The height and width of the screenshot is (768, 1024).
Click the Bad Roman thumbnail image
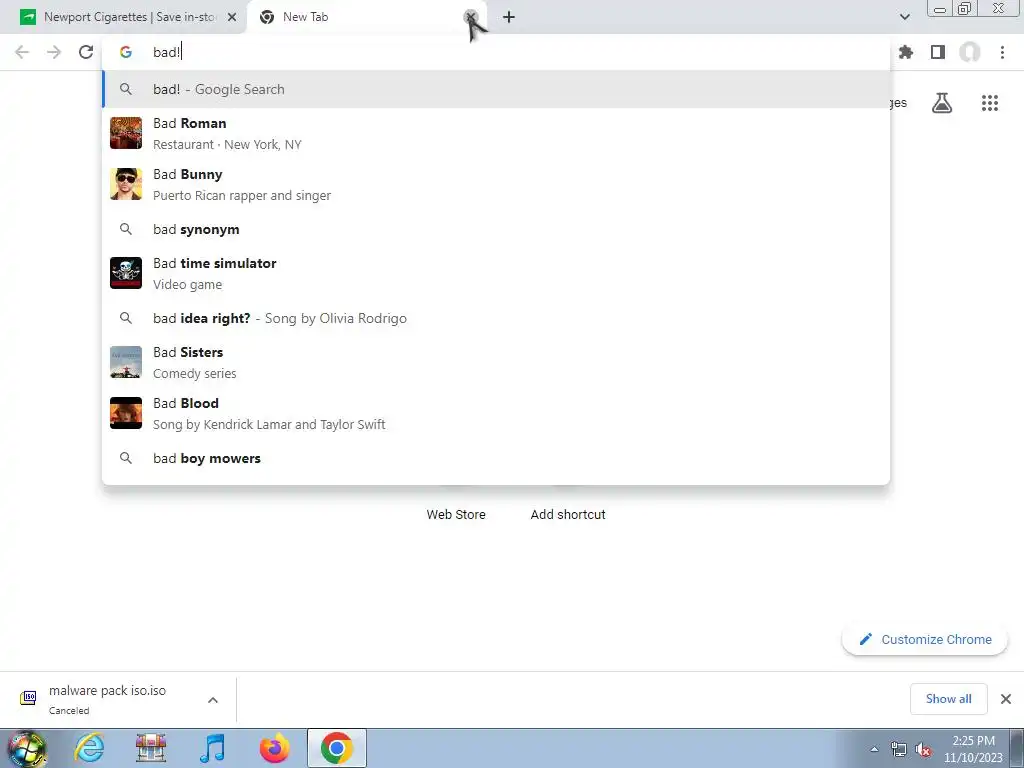pos(125,133)
